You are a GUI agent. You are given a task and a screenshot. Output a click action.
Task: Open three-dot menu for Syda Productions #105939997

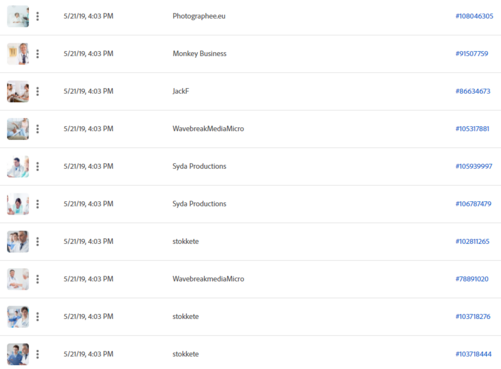pos(38,166)
